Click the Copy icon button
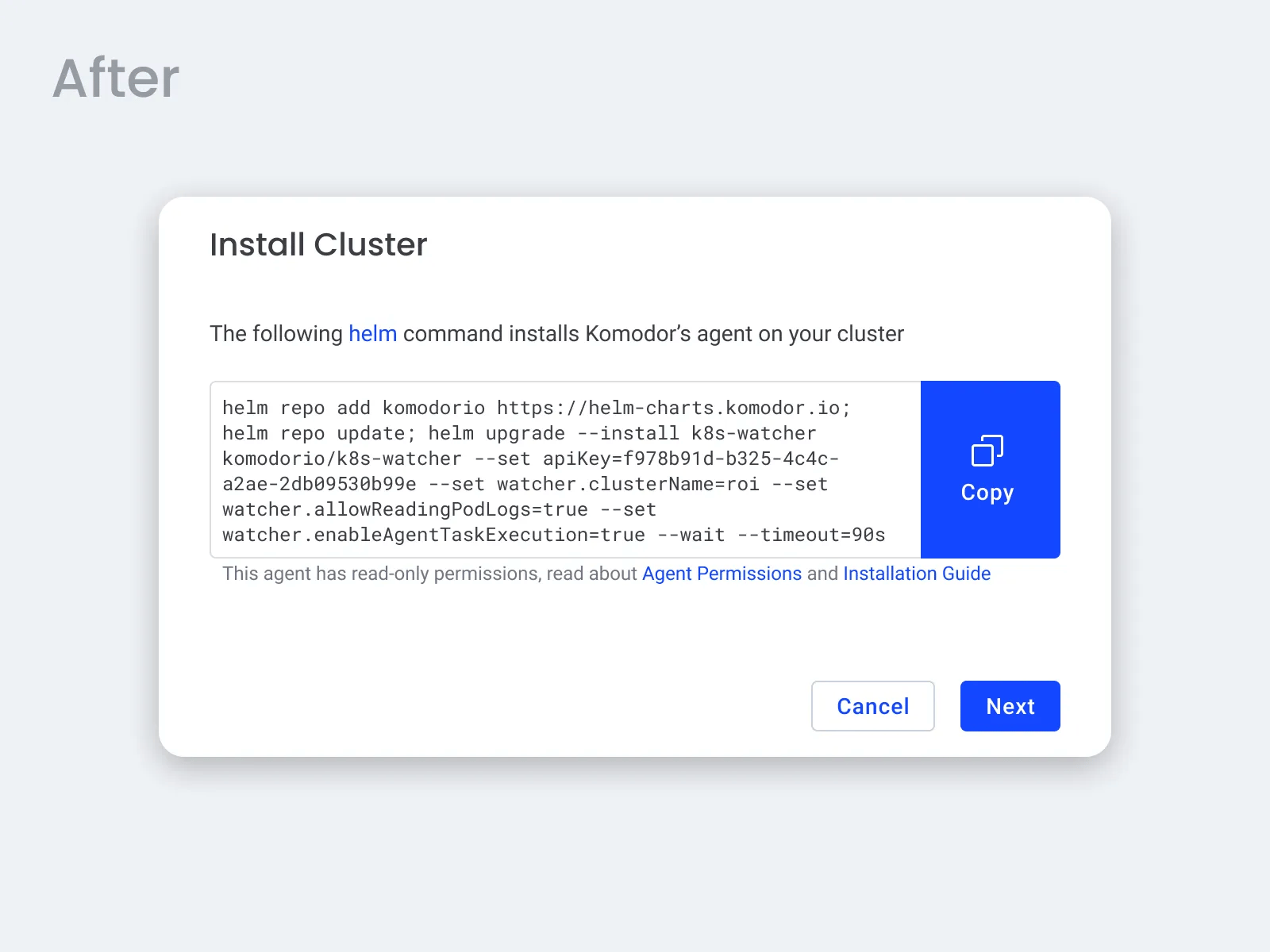This screenshot has height=952, width=1270. 990,470
